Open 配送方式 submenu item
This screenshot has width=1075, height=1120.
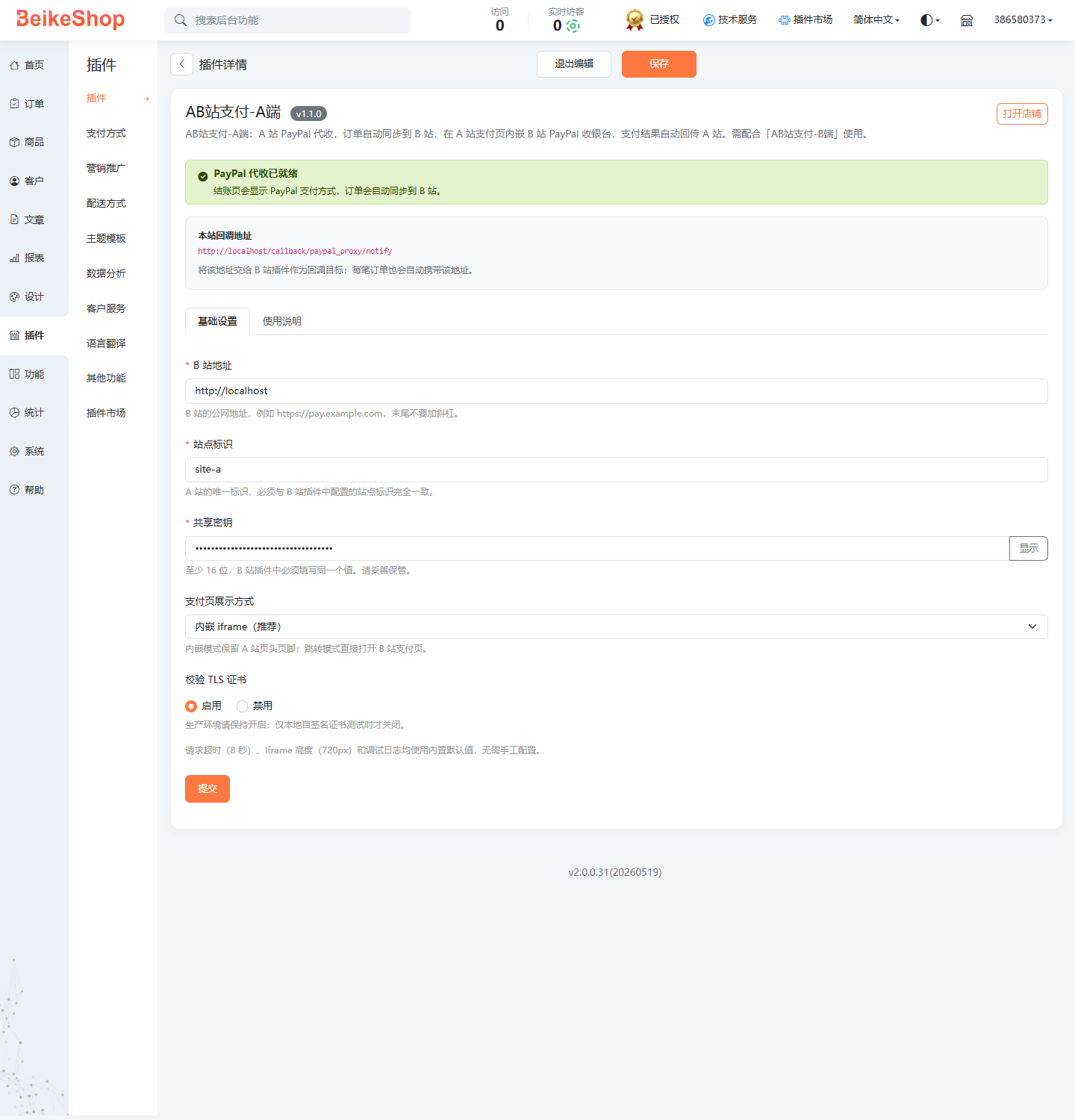point(106,203)
